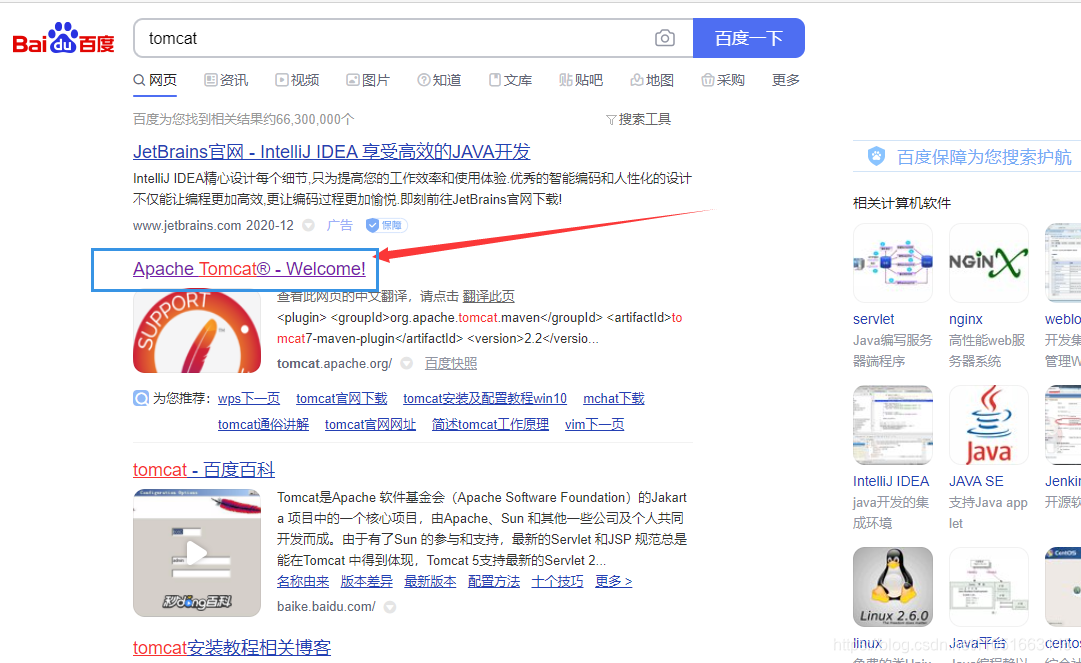The width and height of the screenshot is (1081, 663).
Task: Open Java平台 diagram thumbnail
Action: point(989,586)
